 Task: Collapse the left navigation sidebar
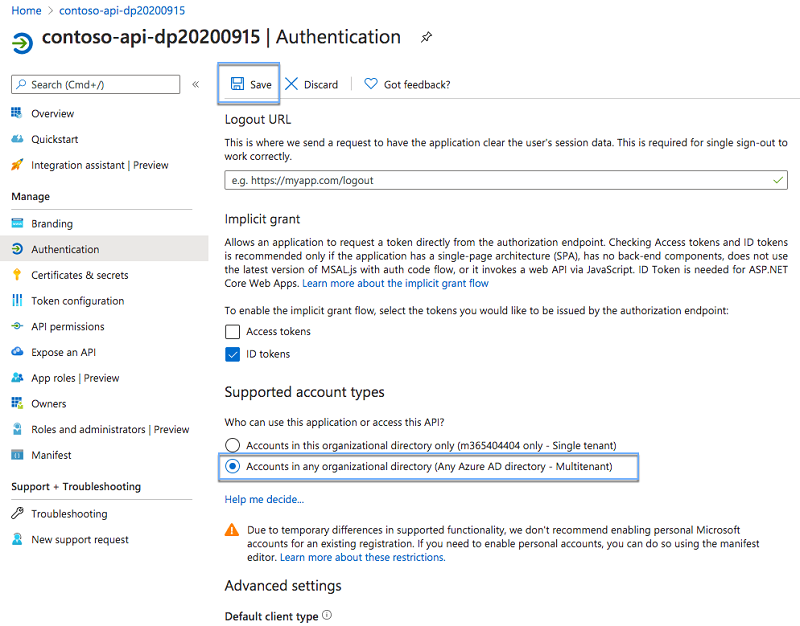tap(195, 84)
